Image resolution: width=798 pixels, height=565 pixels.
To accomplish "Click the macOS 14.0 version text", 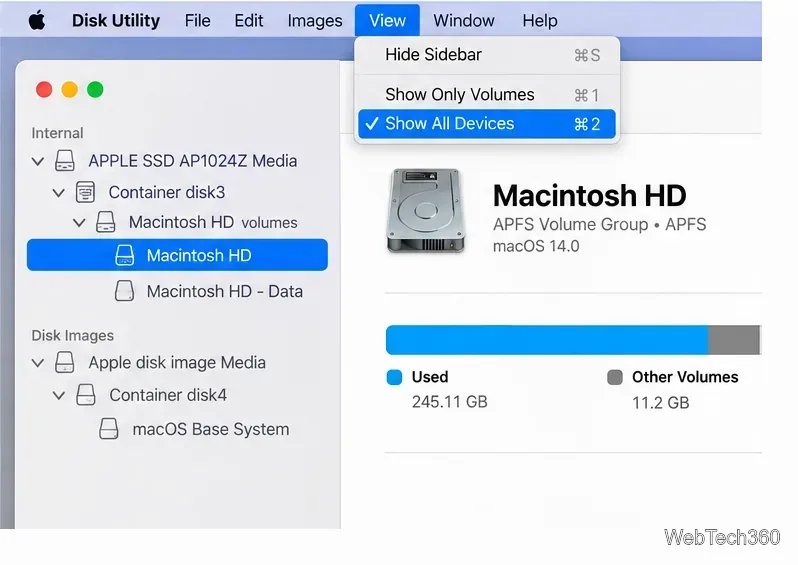I will click(x=536, y=246).
